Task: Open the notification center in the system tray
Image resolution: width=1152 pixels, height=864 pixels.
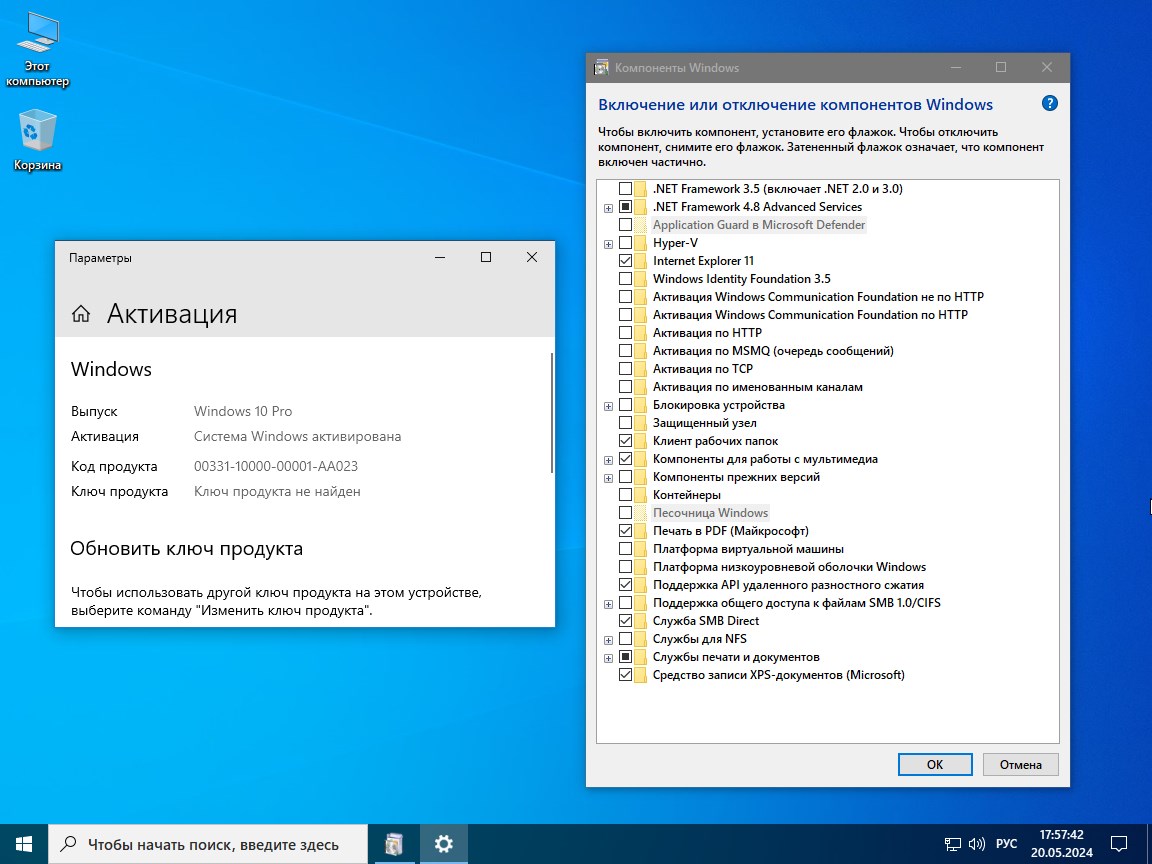Action: (x=1119, y=843)
